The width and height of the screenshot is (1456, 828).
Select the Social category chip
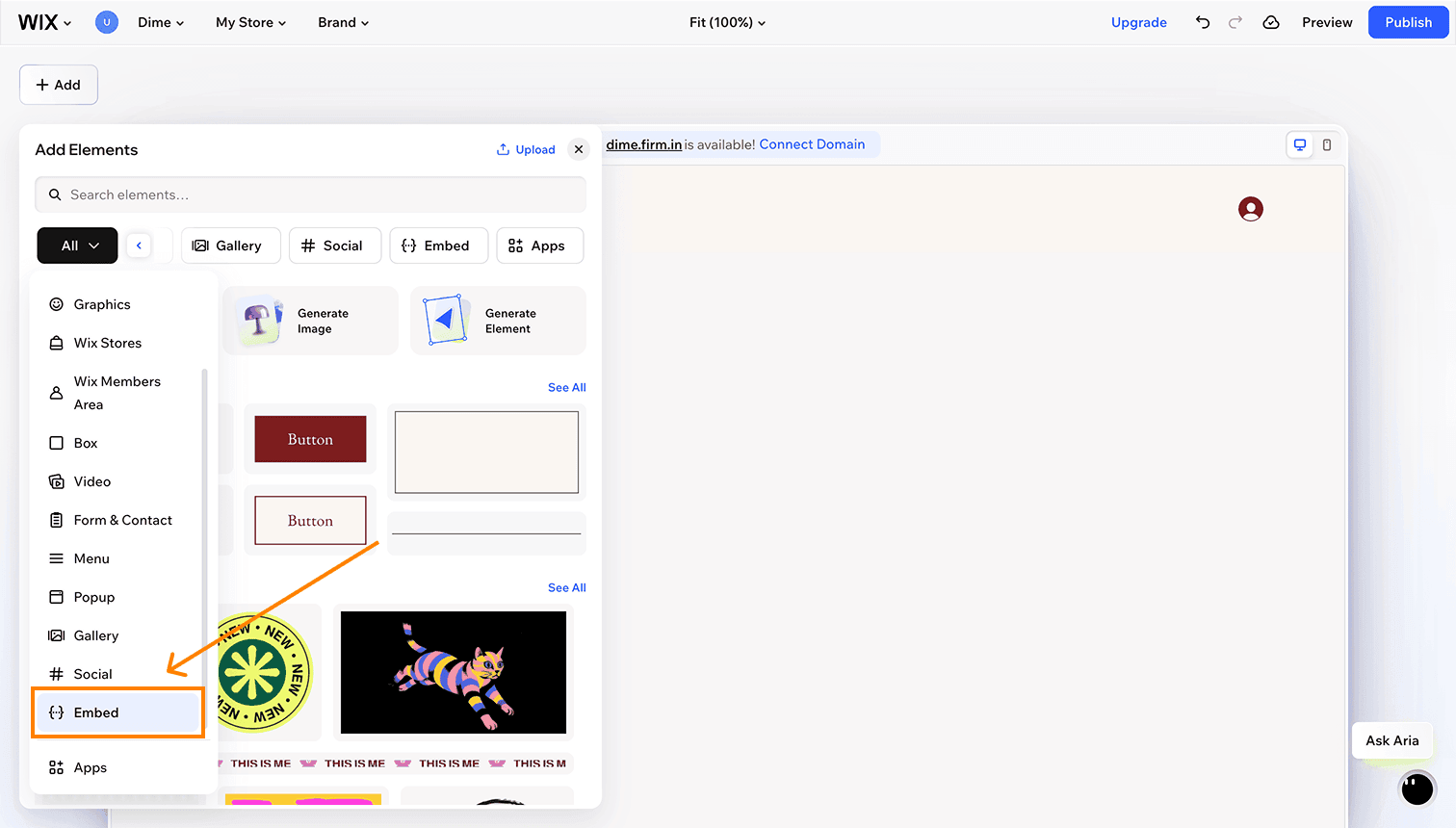tap(335, 246)
